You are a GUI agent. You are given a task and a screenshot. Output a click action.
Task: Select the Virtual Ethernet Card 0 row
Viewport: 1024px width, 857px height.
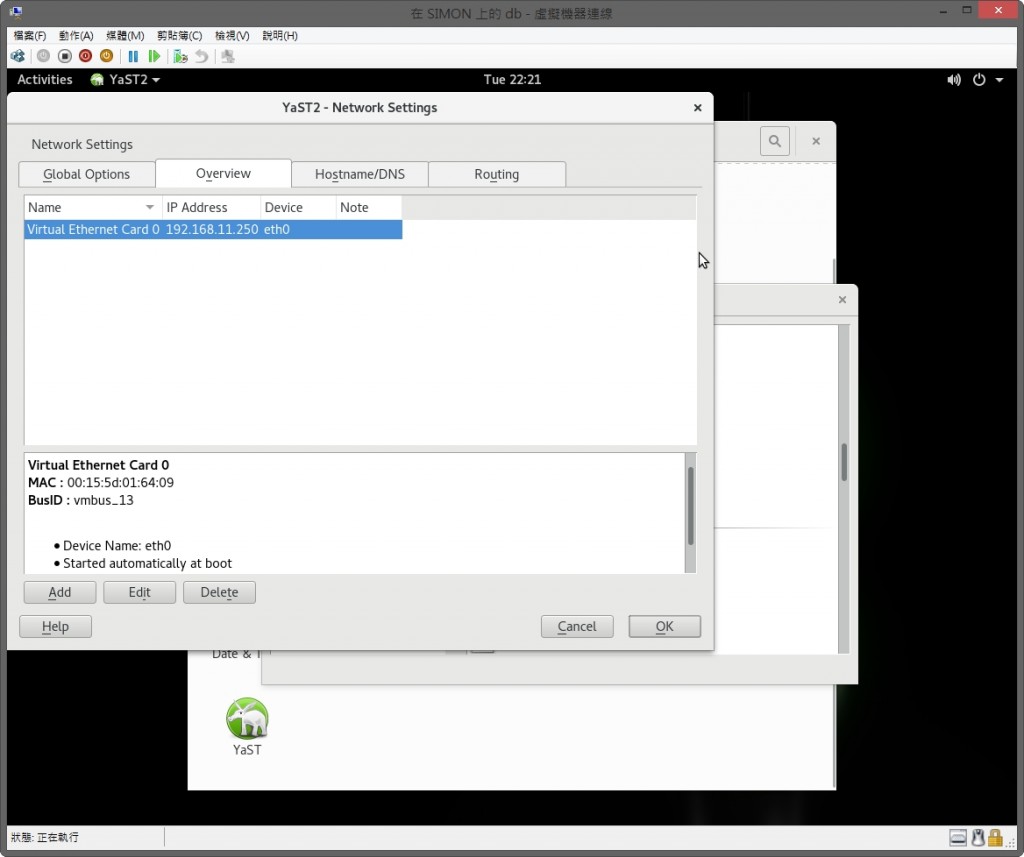213,229
